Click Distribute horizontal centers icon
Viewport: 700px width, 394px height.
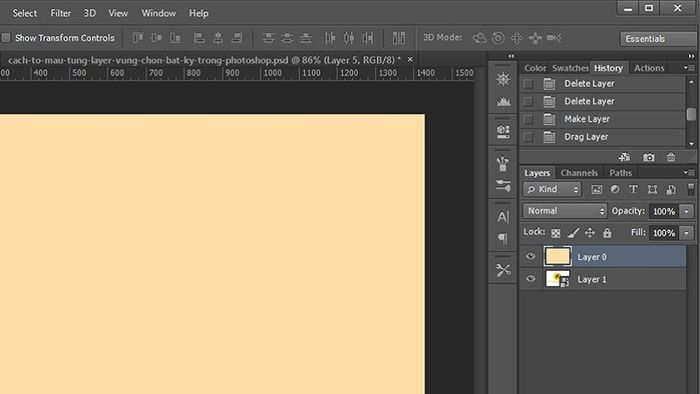tap(349, 38)
